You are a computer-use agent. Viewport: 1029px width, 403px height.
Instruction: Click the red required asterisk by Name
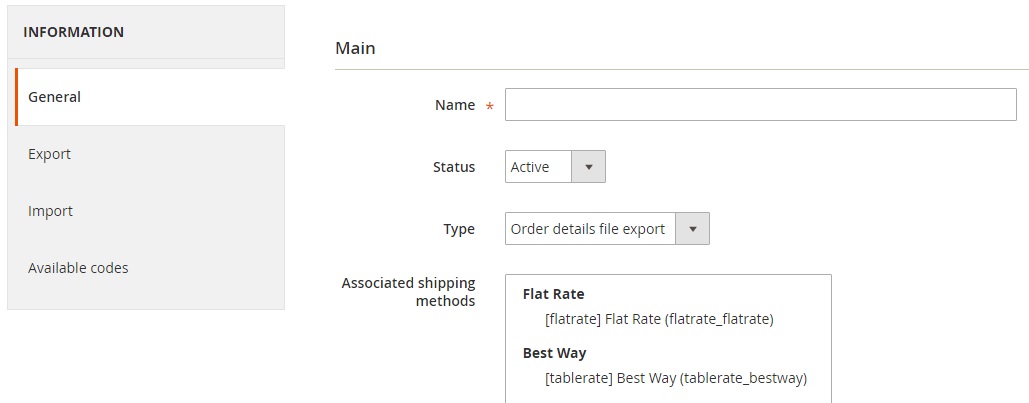pos(490,106)
